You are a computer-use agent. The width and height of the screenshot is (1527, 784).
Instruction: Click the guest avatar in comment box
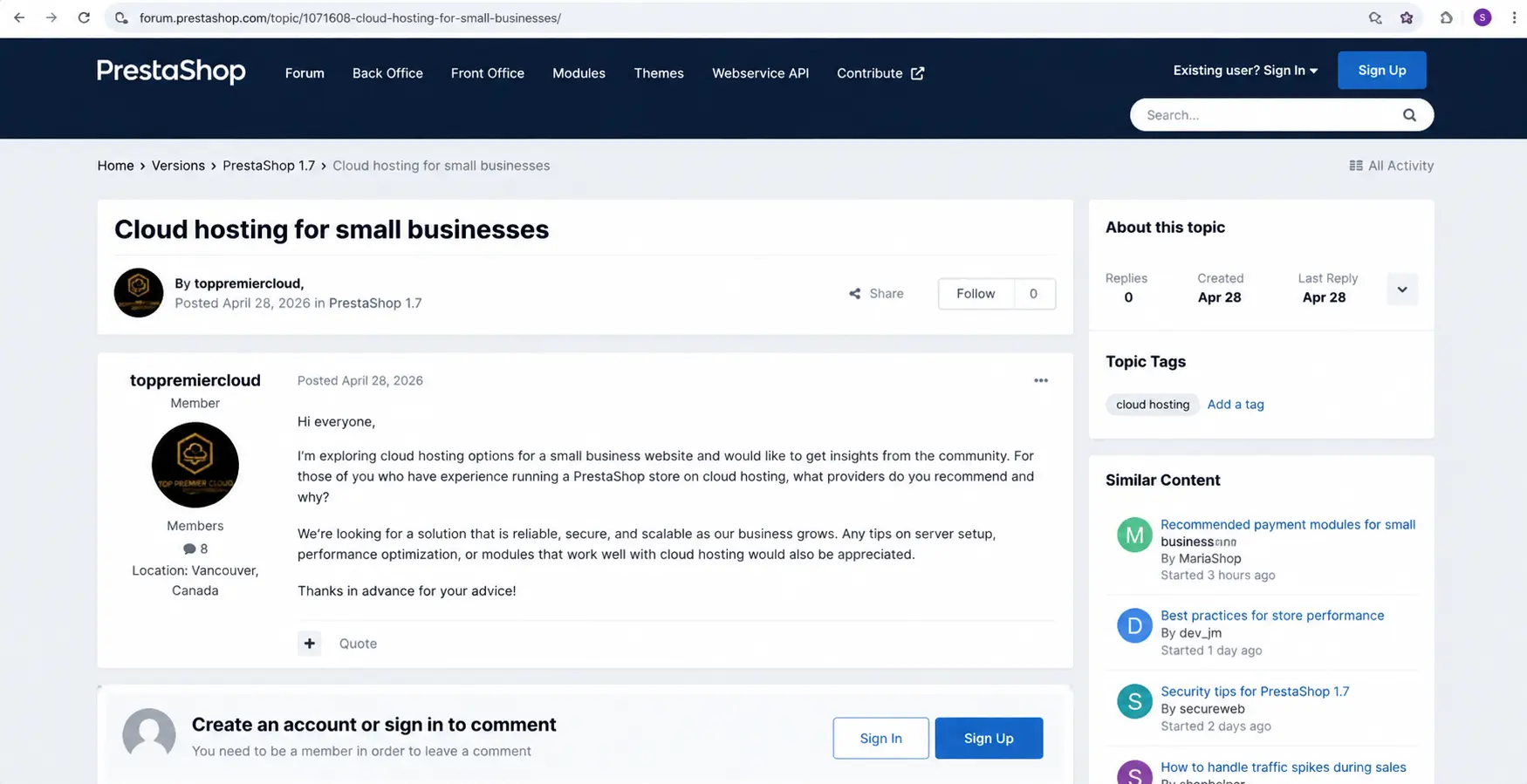click(x=149, y=734)
